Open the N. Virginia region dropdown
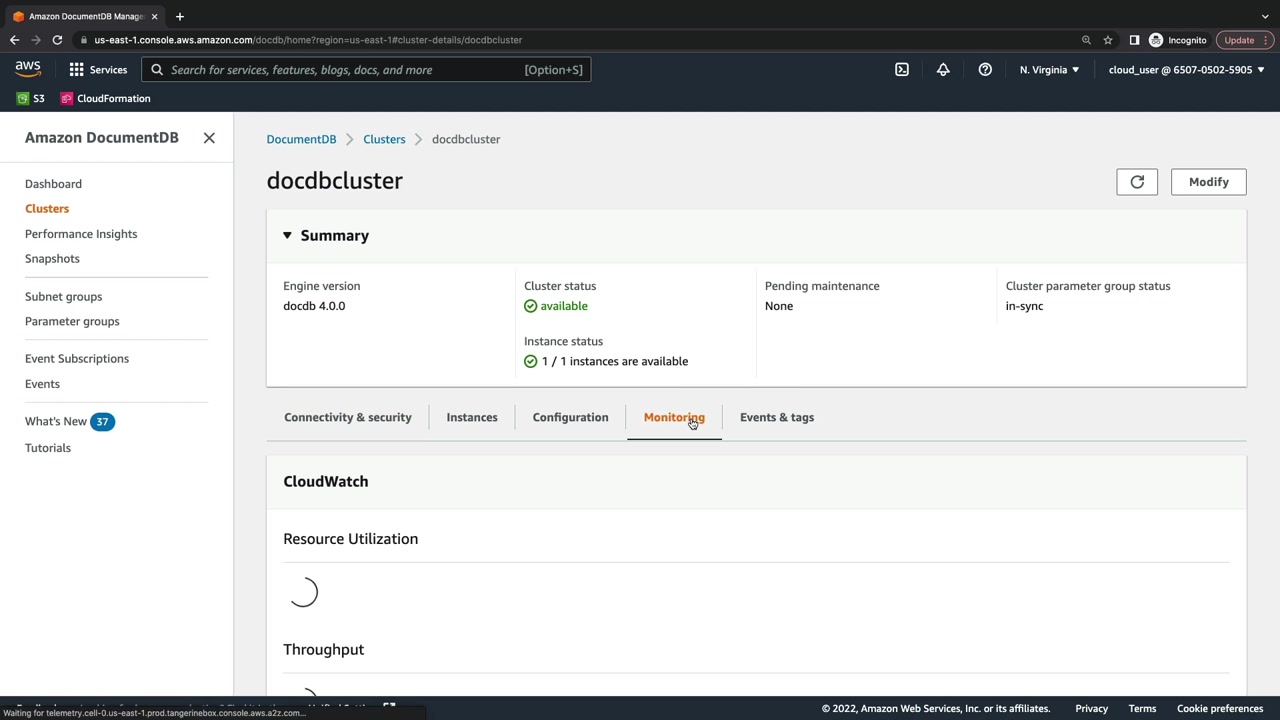 pyautogui.click(x=1049, y=70)
